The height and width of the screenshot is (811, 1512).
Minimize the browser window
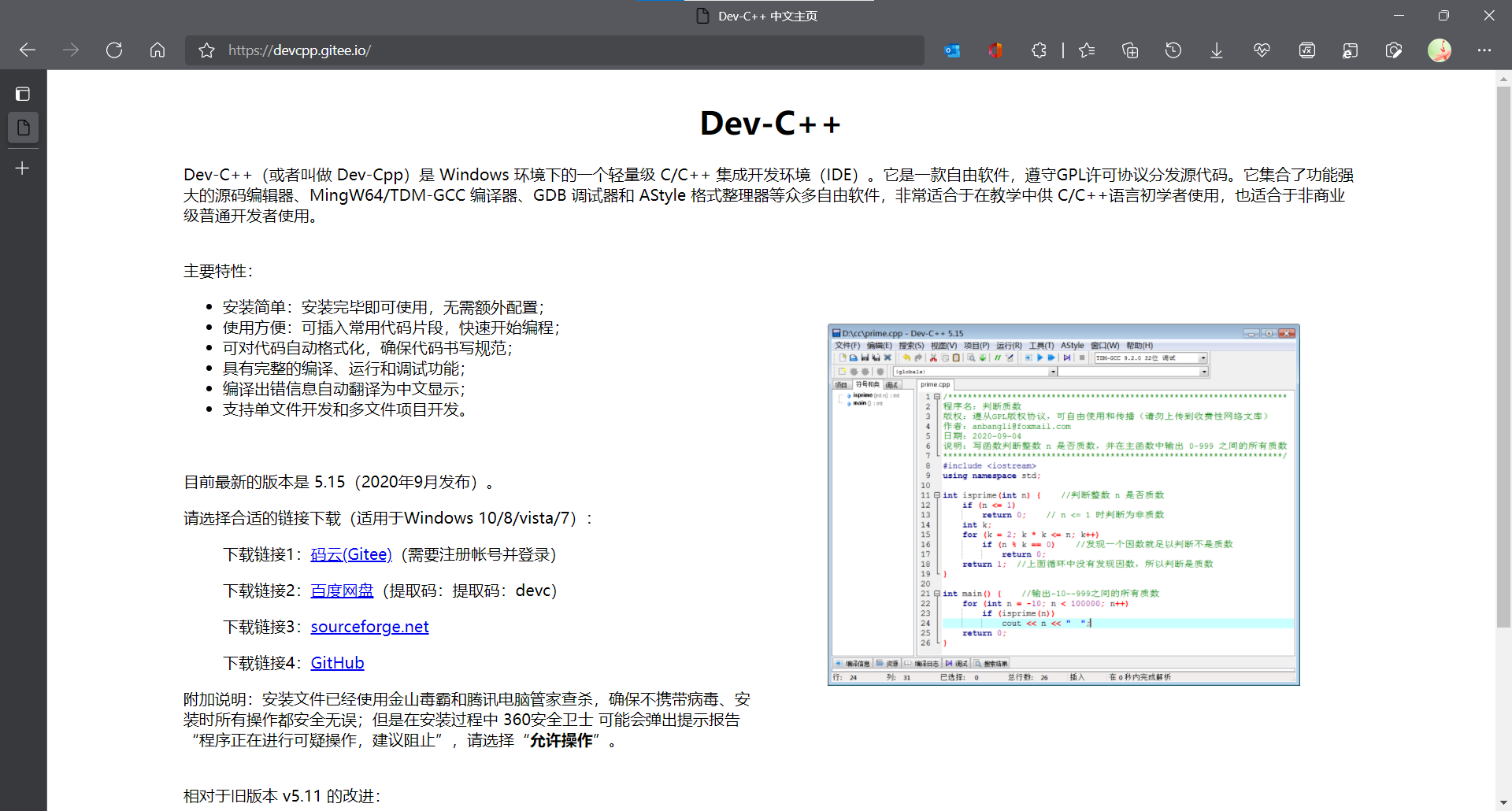[x=1399, y=16]
